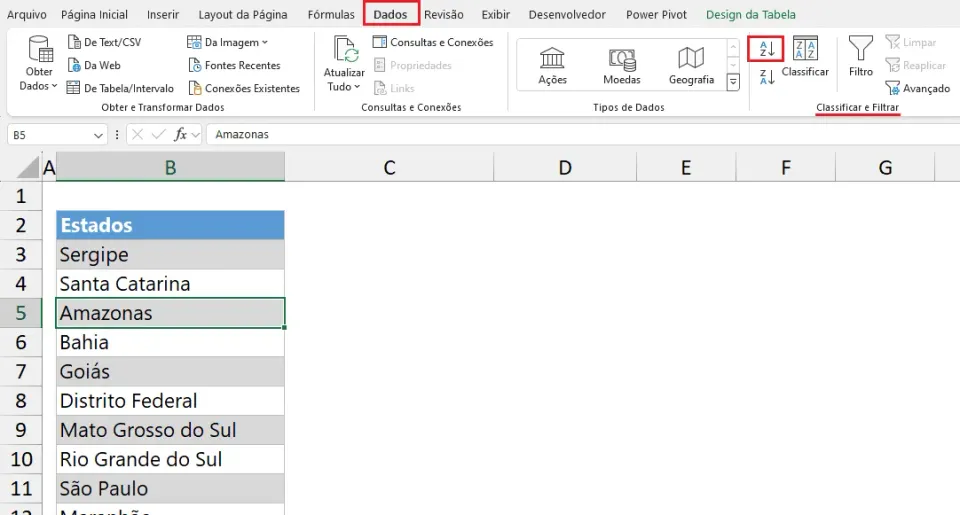Click the Name Box showing B5
Viewport: 960px width, 515px height.
(x=50, y=135)
